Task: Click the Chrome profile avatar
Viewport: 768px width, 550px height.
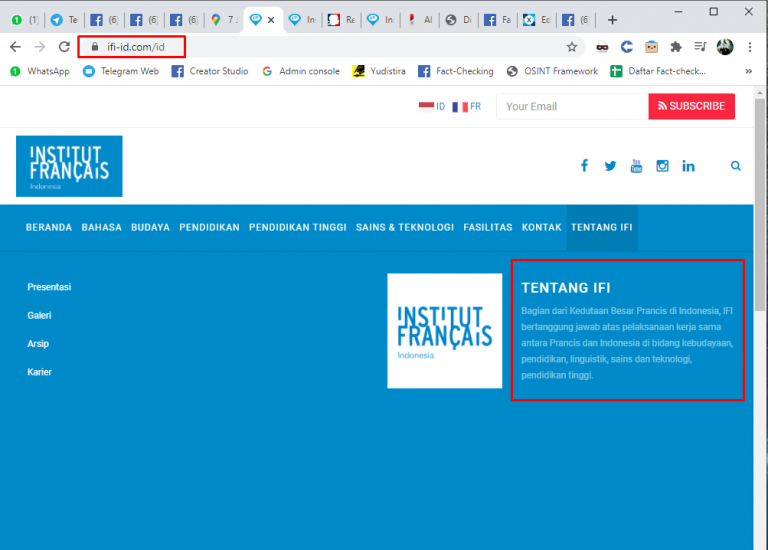Action: click(x=725, y=47)
